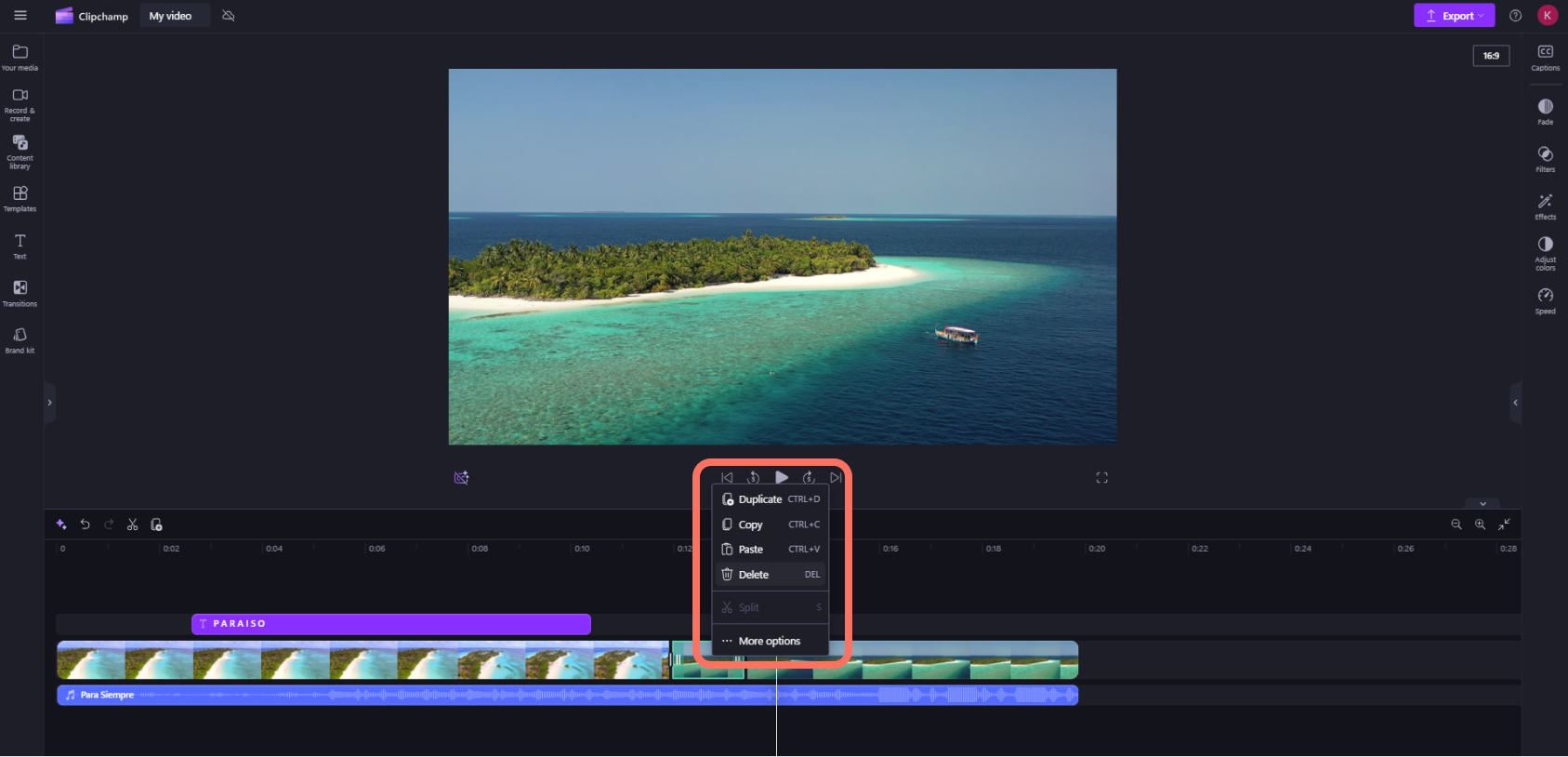Toggle preview quality icon below video
The width and height of the screenshot is (1568, 757).
[461, 477]
